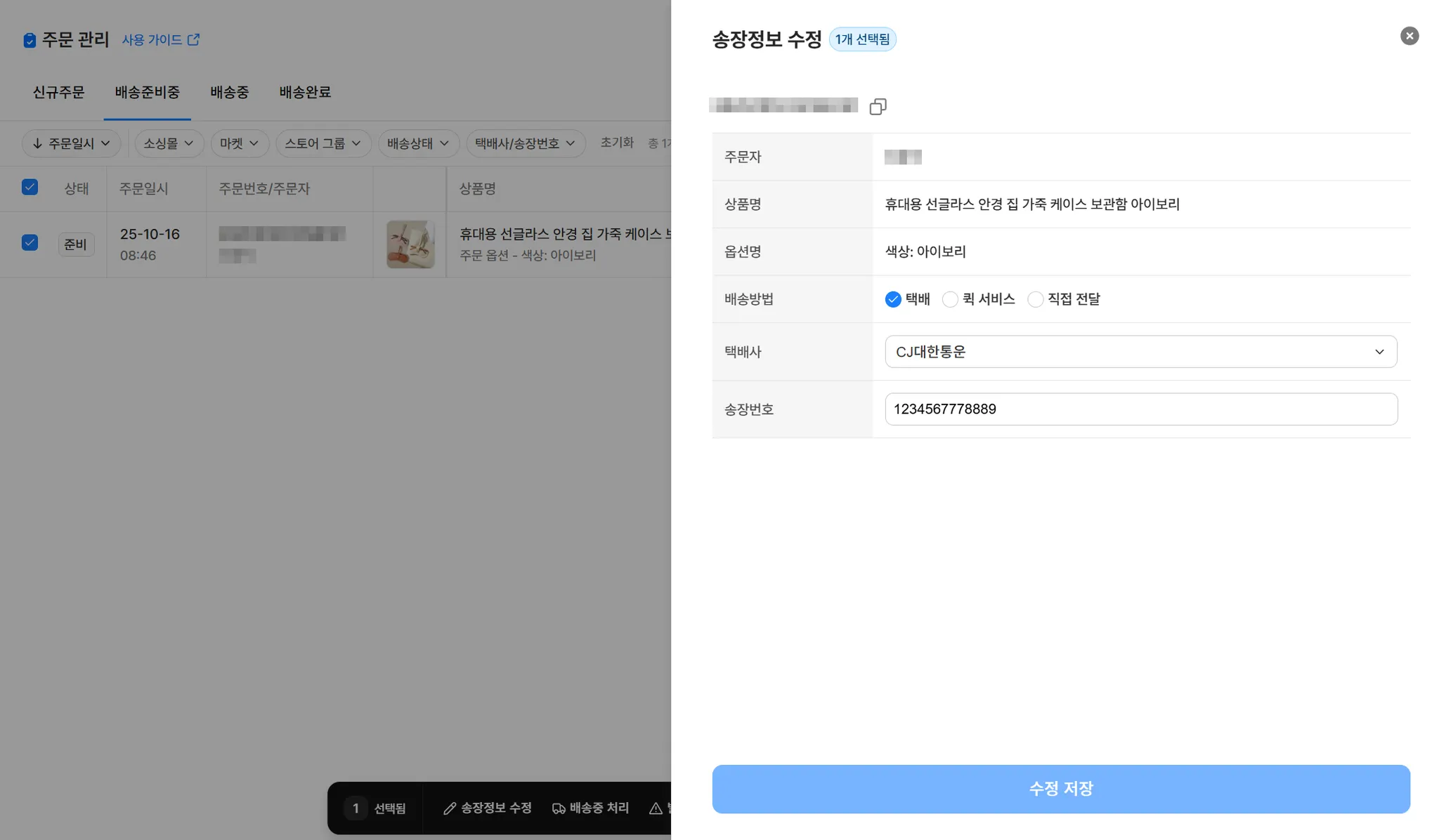This screenshot has width=1439, height=840.
Task: Click the 주문 관리 clipboard icon
Action: point(30,41)
